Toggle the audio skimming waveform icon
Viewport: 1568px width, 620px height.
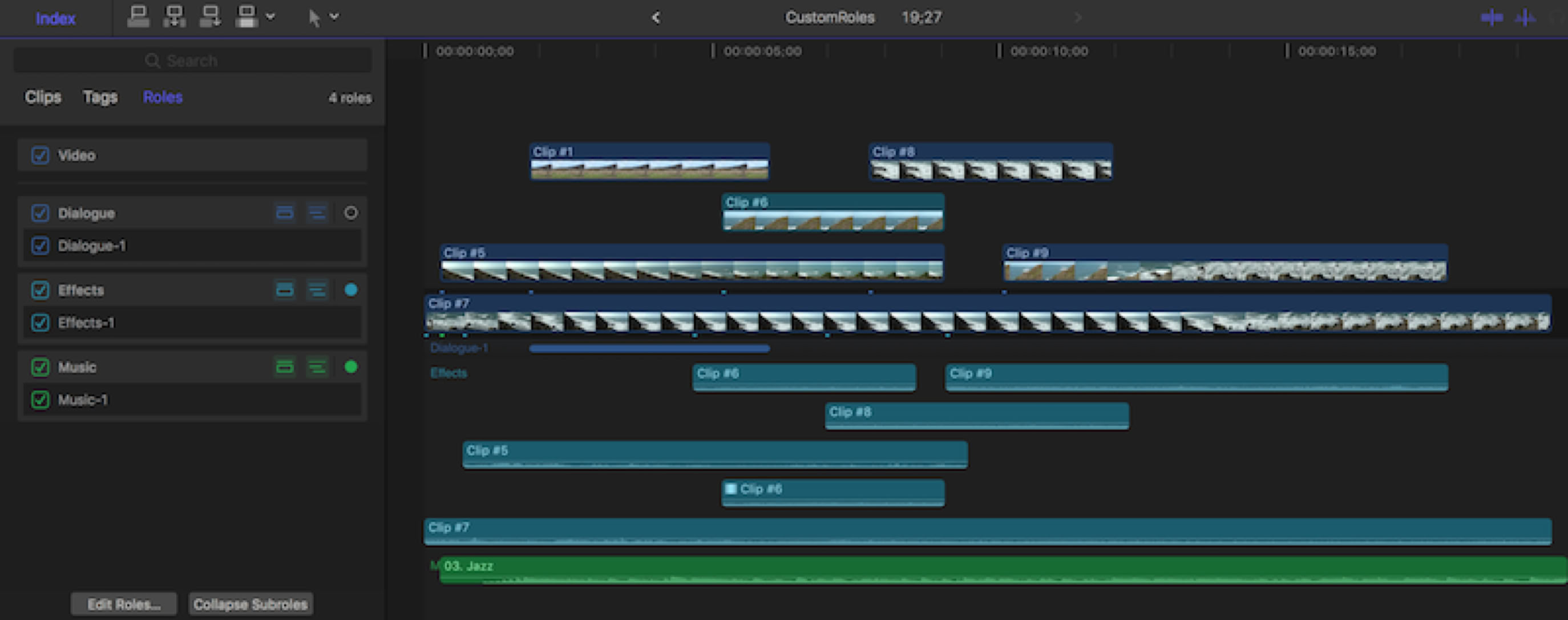coord(1525,18)
